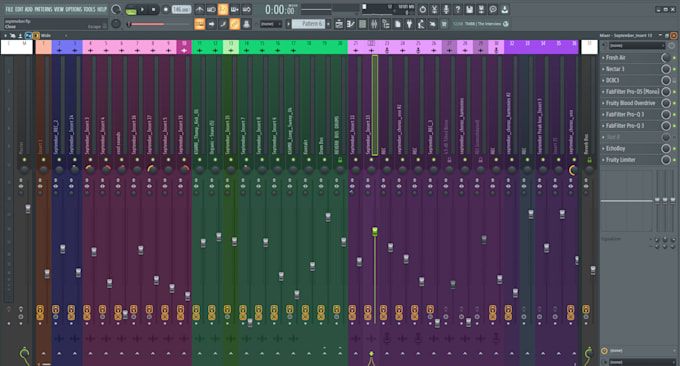
Task: Toggle the orange typing keyboard to piano icon
Action: click(x=199, y=24)
